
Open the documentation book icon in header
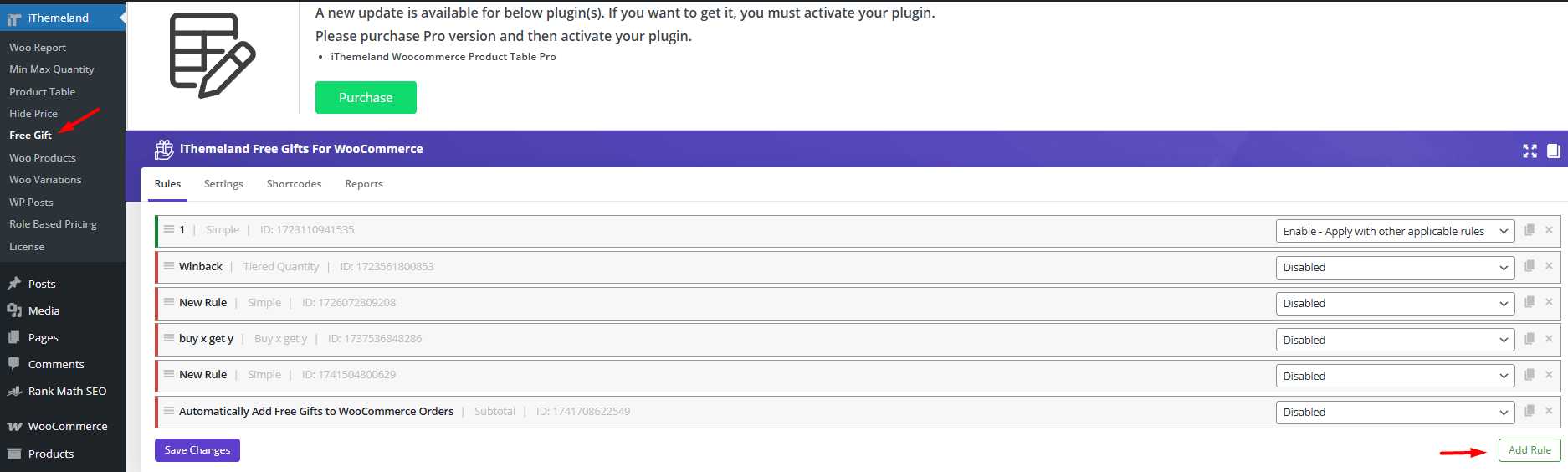[1553, 151]
